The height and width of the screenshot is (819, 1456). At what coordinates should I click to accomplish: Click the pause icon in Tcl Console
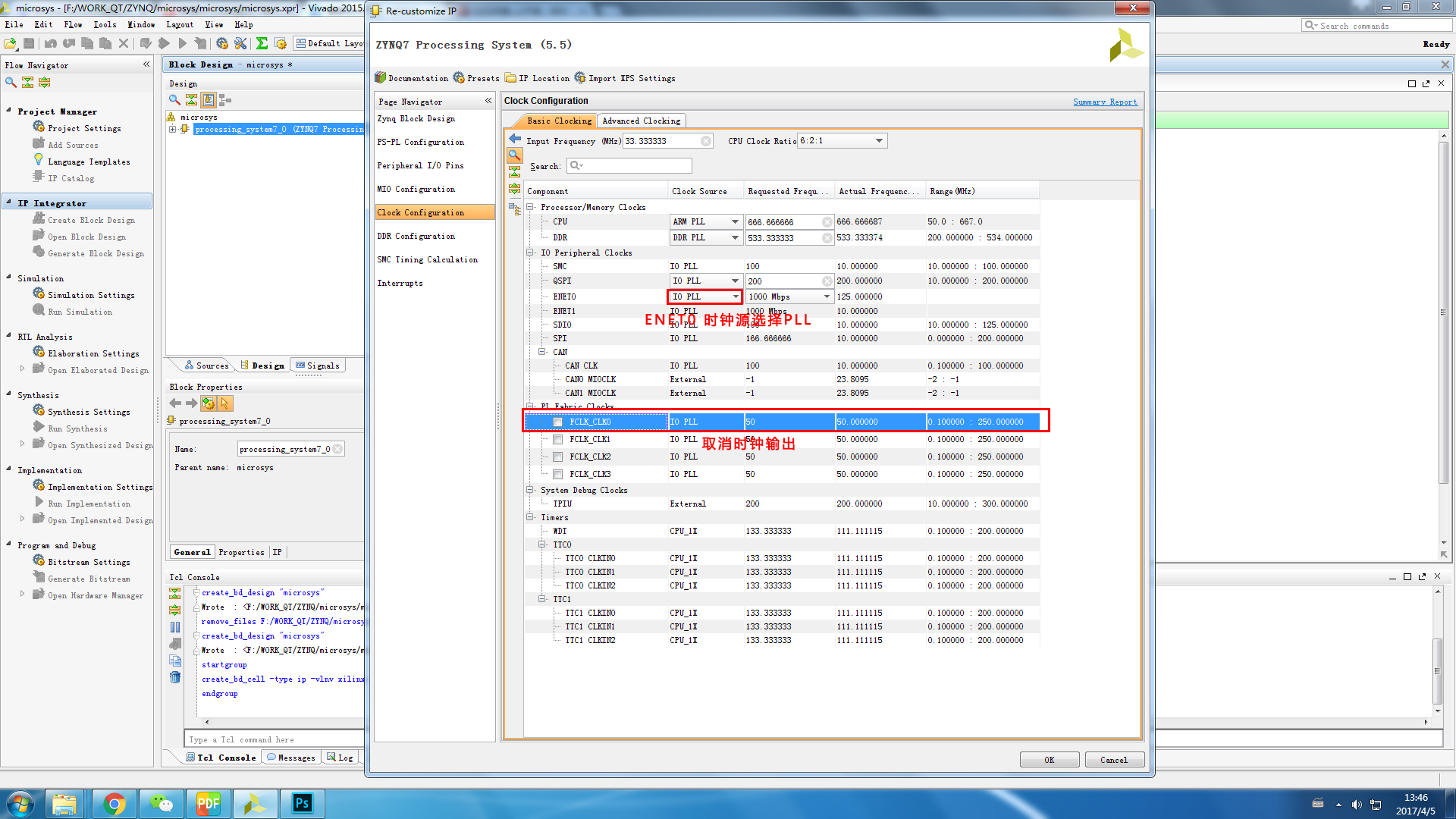coord(175,627)
